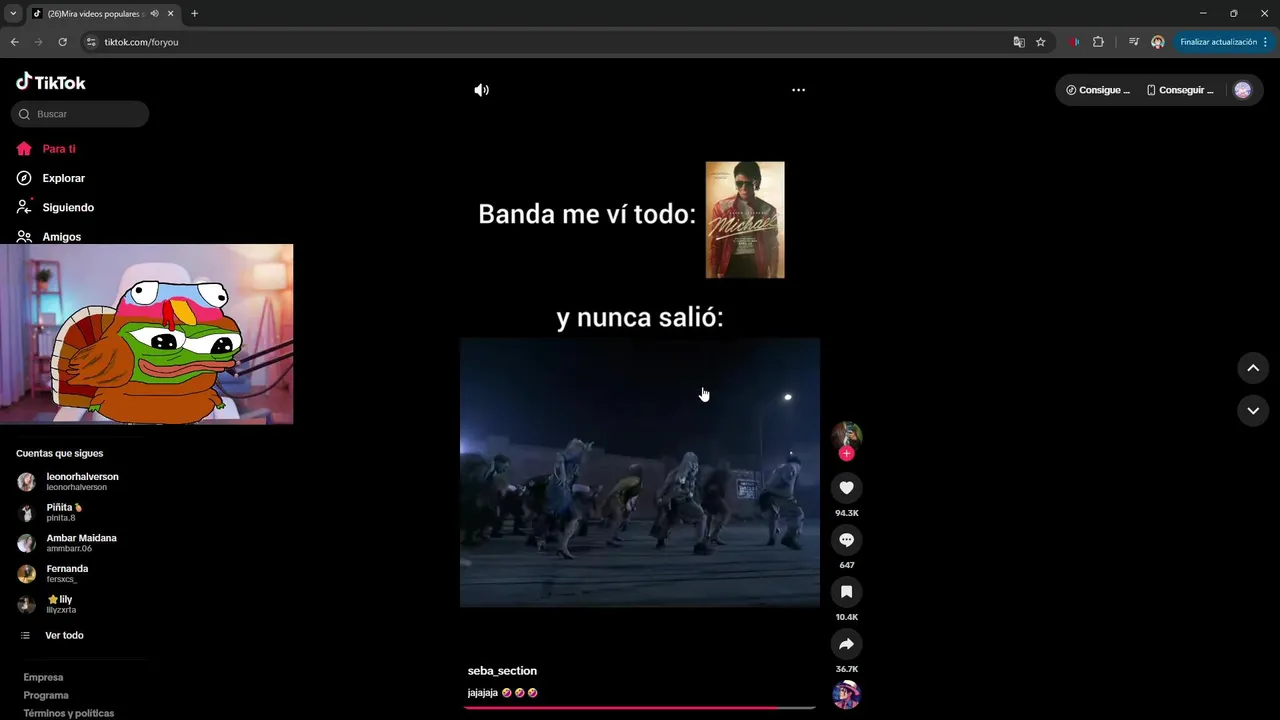1280x720 pixels.
Task: Open Ambar Maidana account
Action: 67,543
